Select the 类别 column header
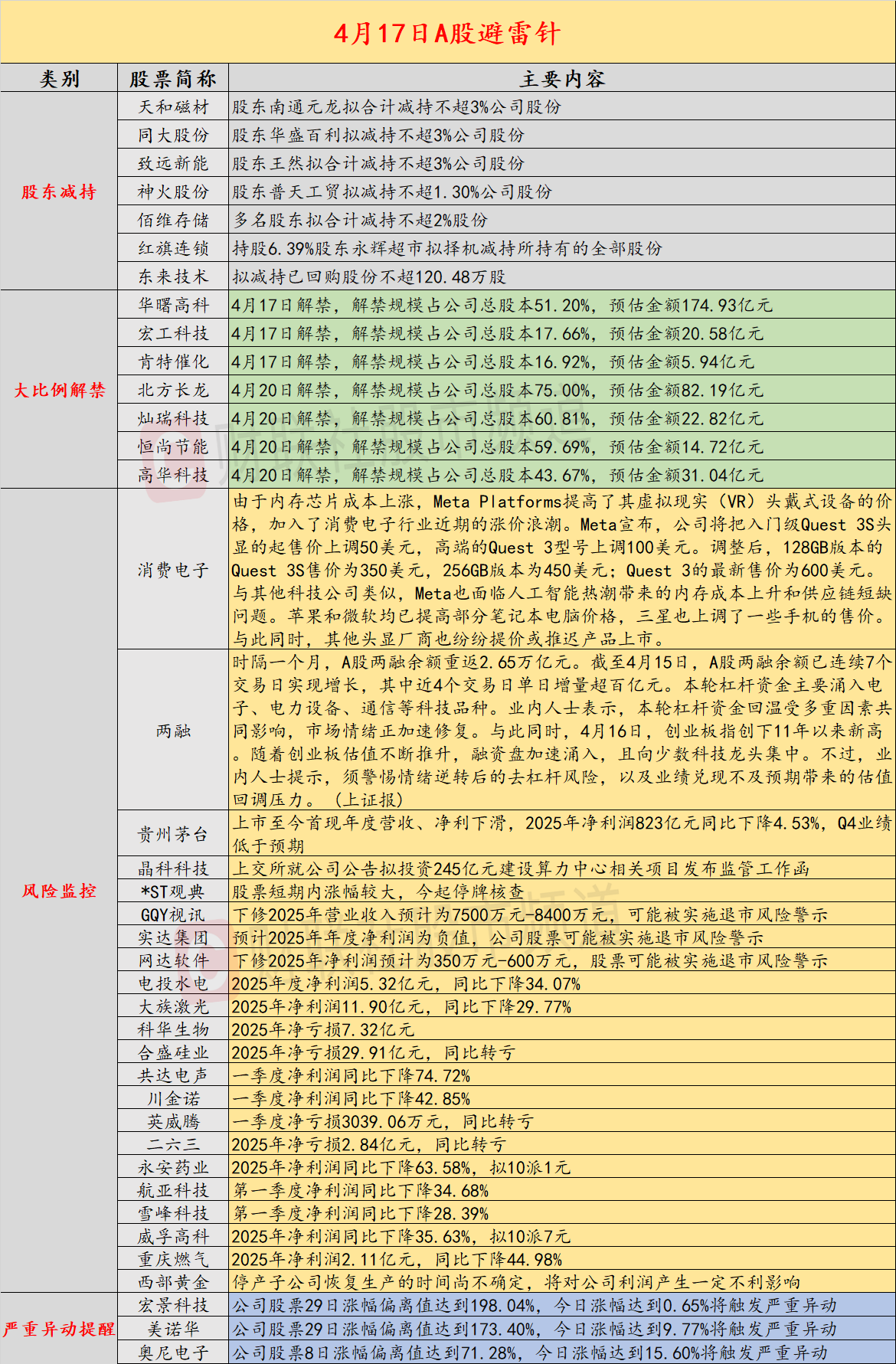896x1364 pixels. (x=59, y=79)
